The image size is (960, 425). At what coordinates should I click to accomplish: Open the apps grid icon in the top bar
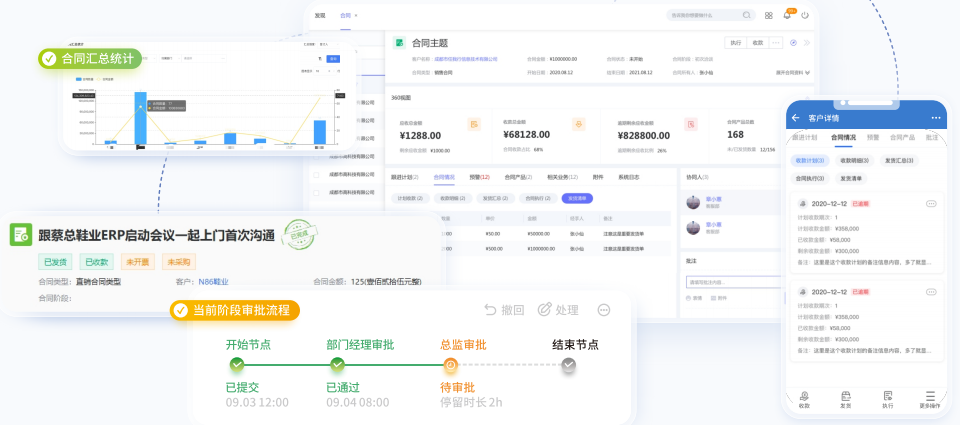tap(768, 15)
